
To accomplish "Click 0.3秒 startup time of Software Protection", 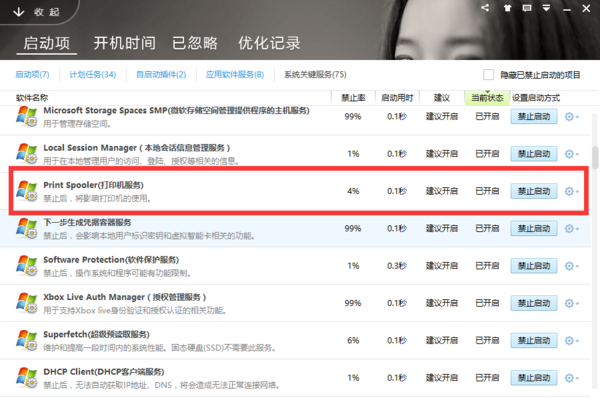I will point(397,266).
